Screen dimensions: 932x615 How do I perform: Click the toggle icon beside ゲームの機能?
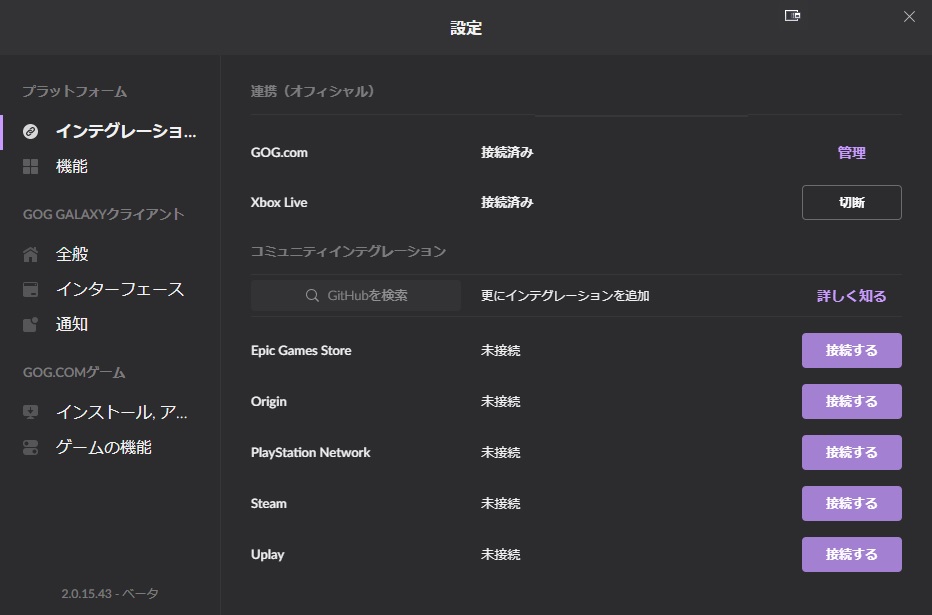click(x=30, y=447)
